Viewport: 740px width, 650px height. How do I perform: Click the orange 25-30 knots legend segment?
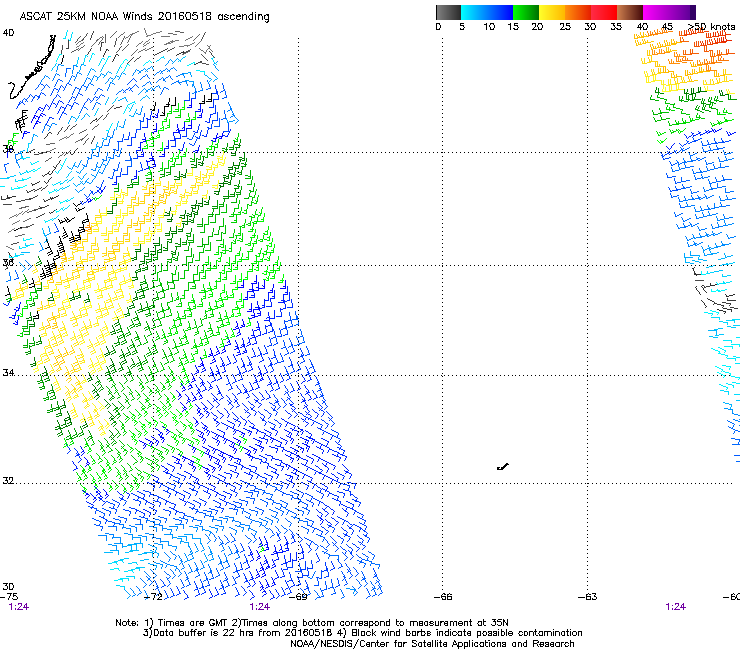[x=578, y=12]
